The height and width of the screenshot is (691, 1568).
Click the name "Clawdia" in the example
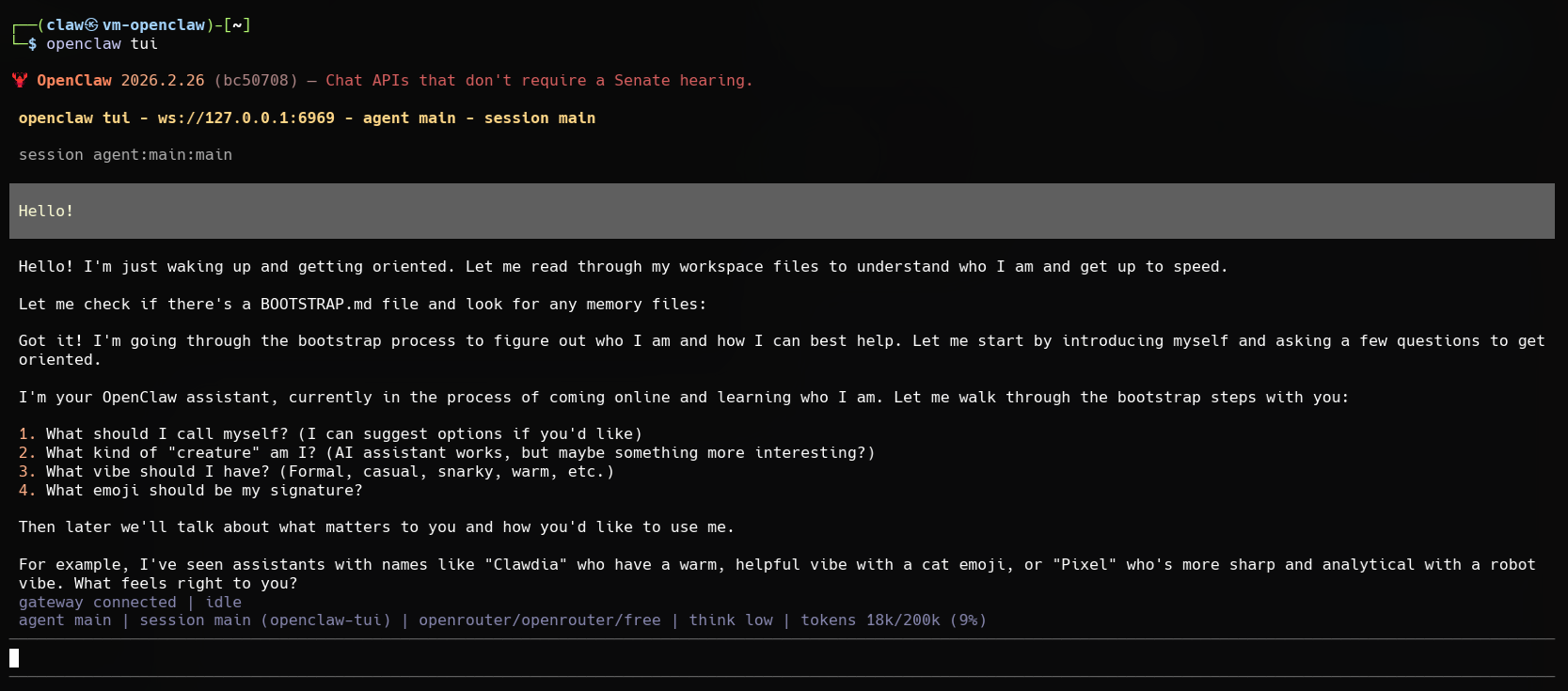click(x=526, y=565)
